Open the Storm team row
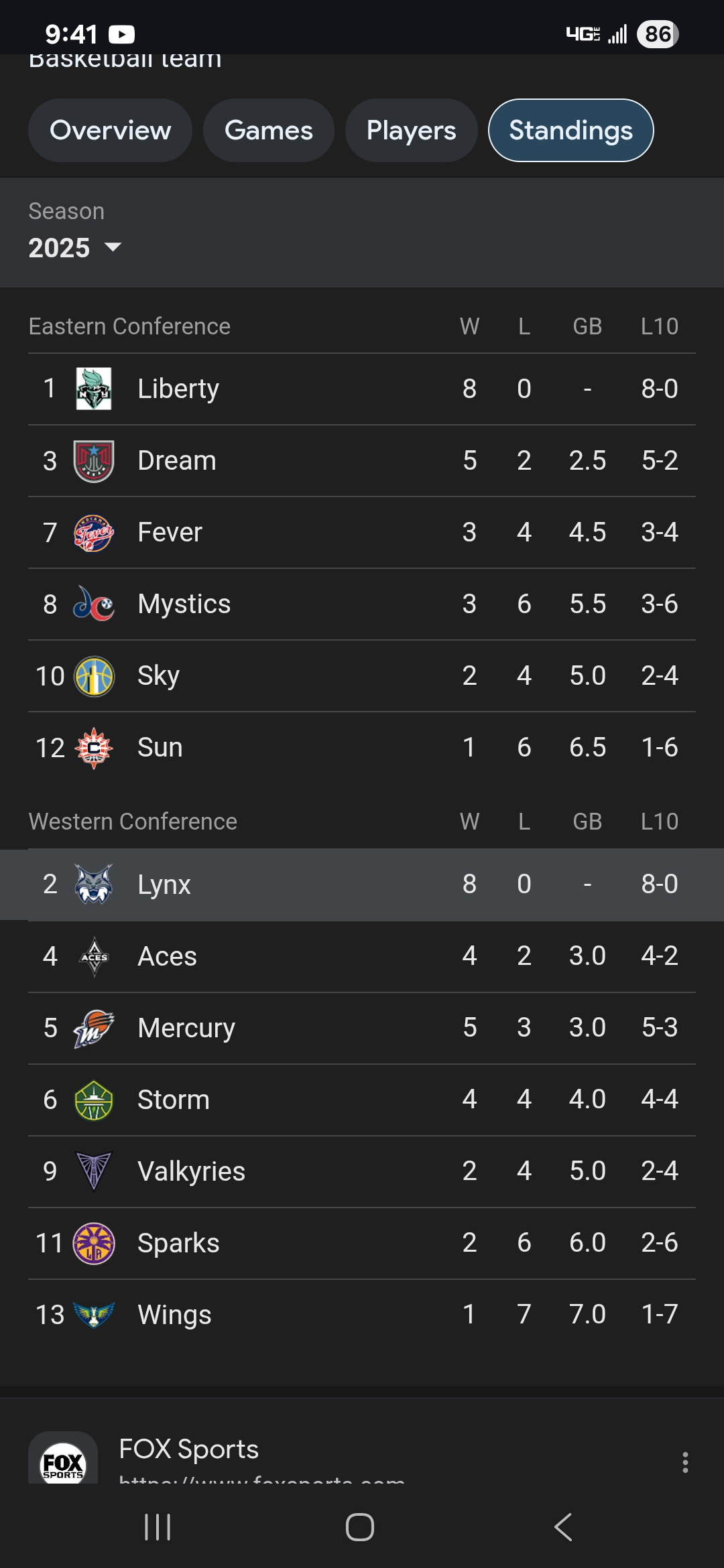Viewport: 724px width, 1568px height. (362, 1100)
